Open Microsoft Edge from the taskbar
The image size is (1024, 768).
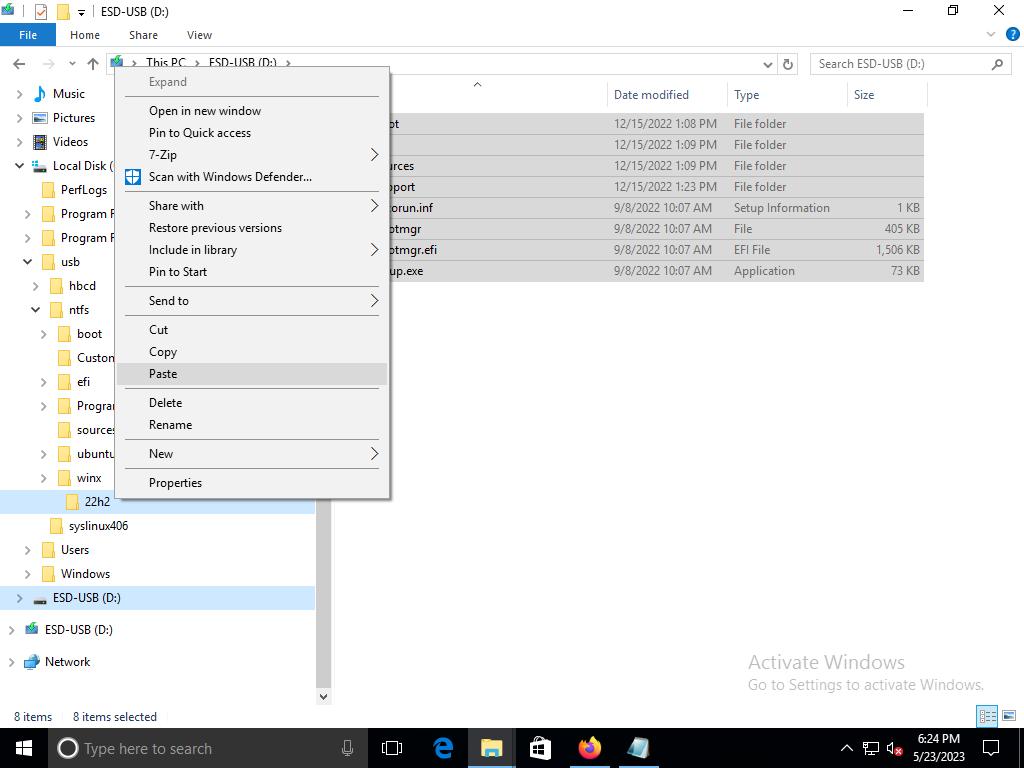(443, 748)
